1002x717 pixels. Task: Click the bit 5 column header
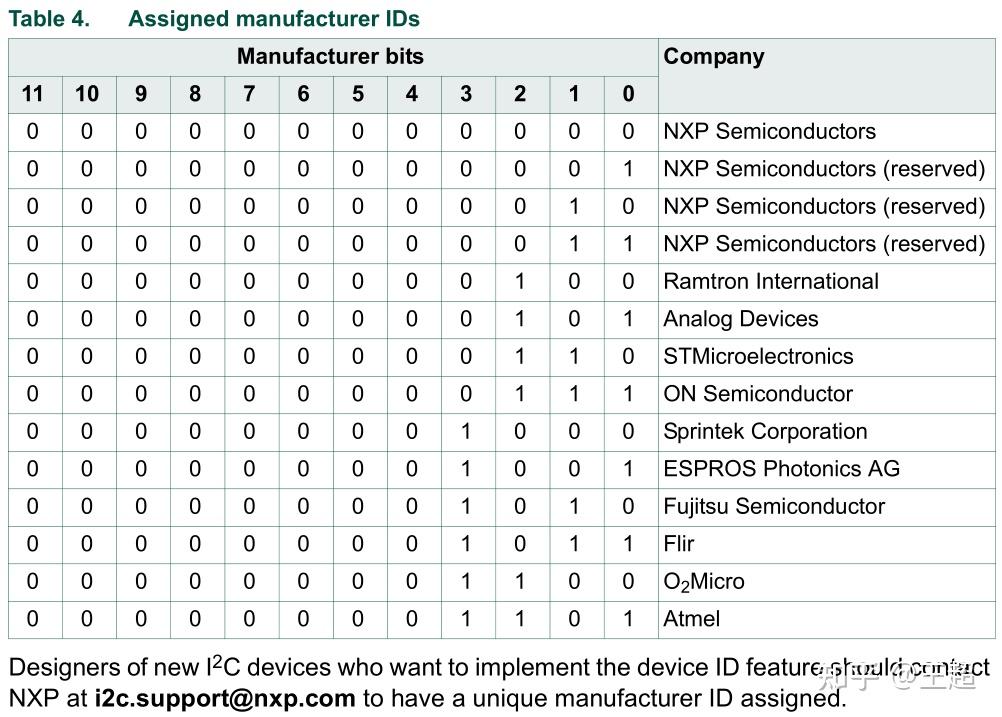click(x=357, y=94)
